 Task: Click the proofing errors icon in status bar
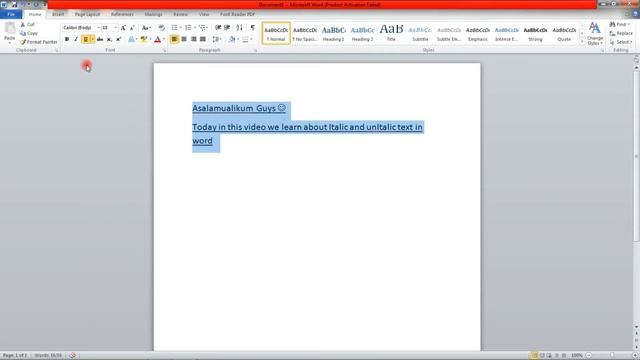pyautogui.click(x=72, y=356)
